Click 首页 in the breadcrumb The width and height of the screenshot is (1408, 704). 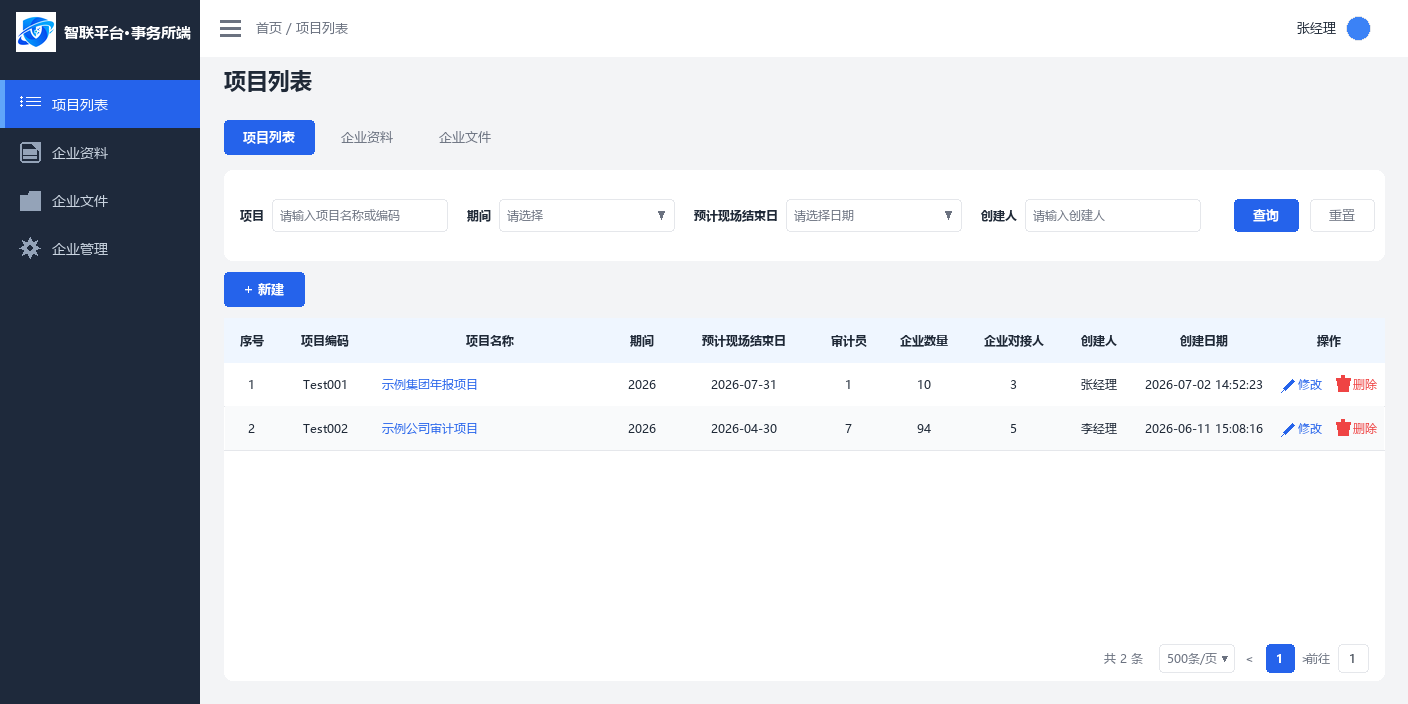point(269,28)
